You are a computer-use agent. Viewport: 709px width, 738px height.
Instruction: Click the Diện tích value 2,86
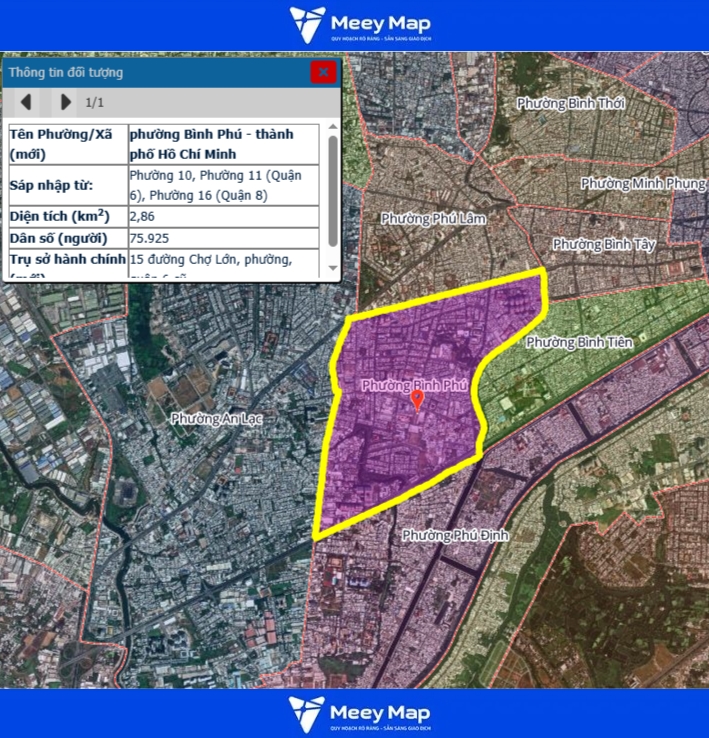click(142, 216)
